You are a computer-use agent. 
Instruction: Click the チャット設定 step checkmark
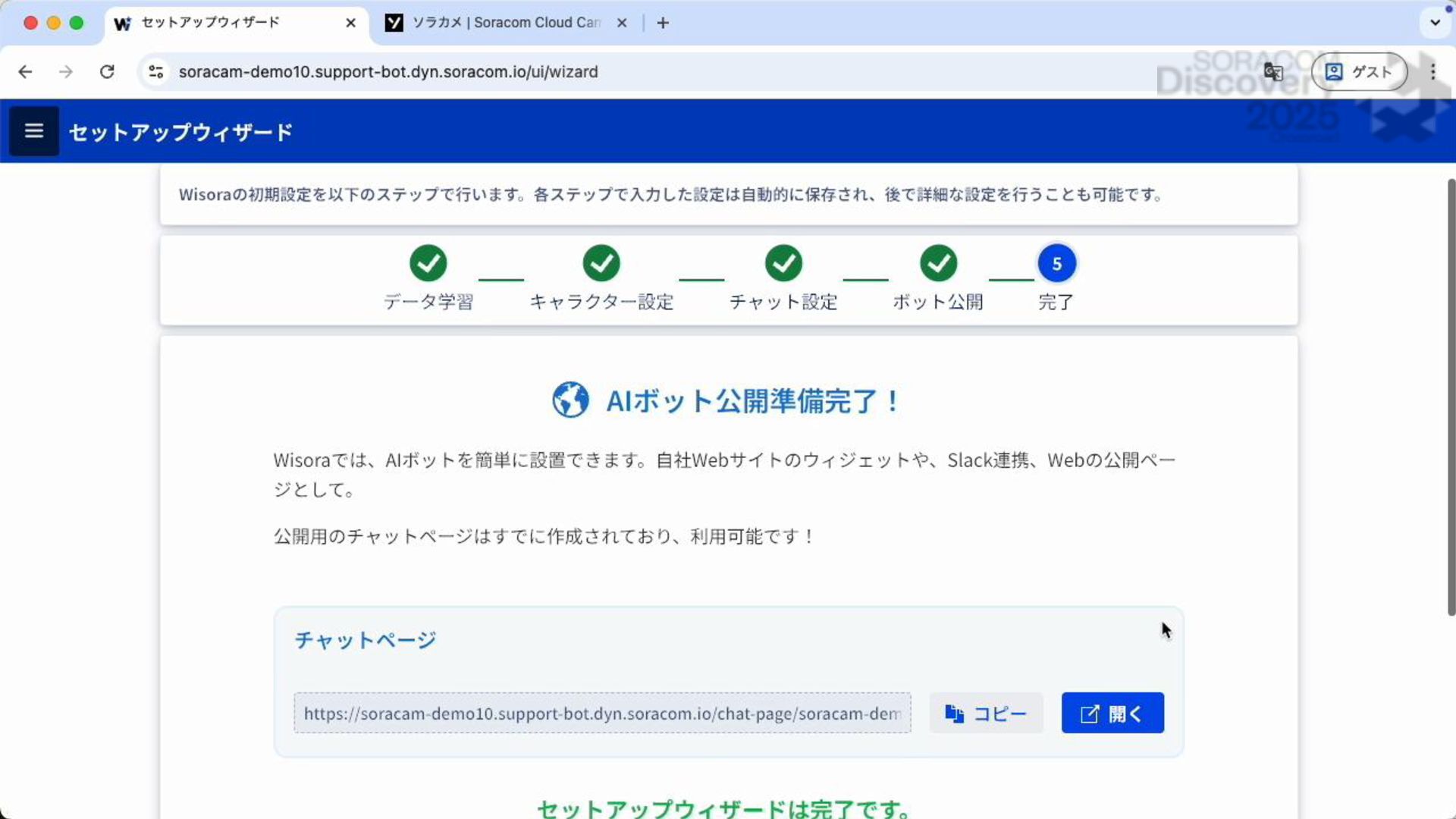point(783,263)
